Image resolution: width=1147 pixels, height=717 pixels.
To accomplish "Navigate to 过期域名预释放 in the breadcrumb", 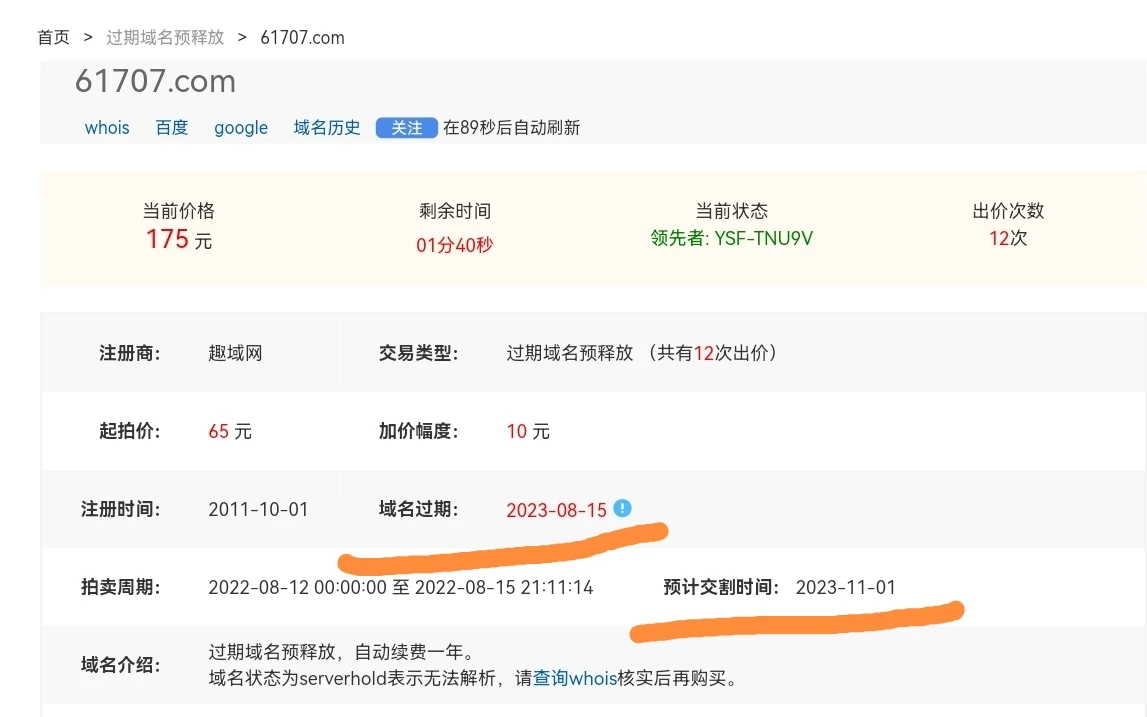I will point(165,38).
